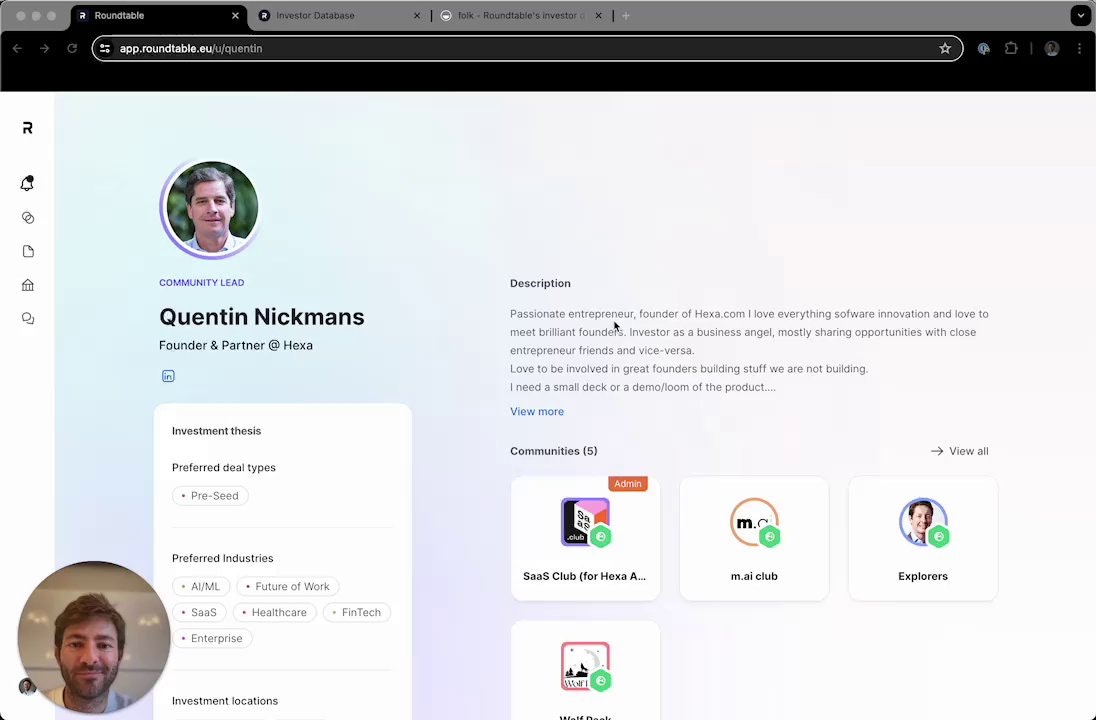The height and width of the screenshot is (720, 1096).
Task: Click the SaaS industry tag
Action: (x=199, y=612)
